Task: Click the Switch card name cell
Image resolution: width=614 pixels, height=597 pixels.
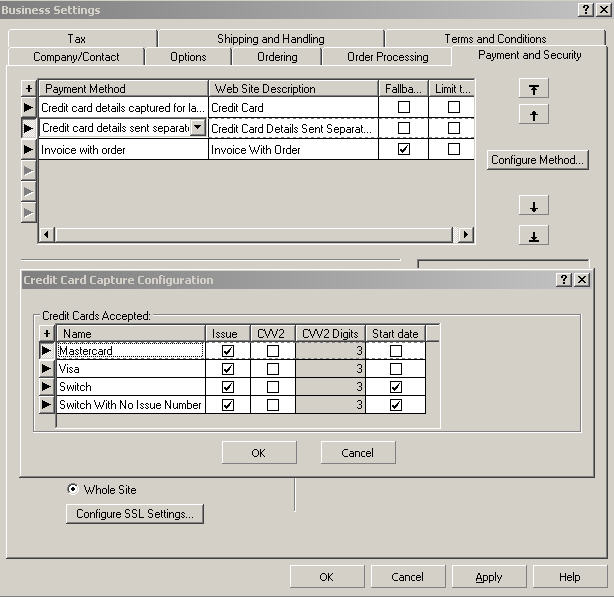Action: [x=130, y=387]
